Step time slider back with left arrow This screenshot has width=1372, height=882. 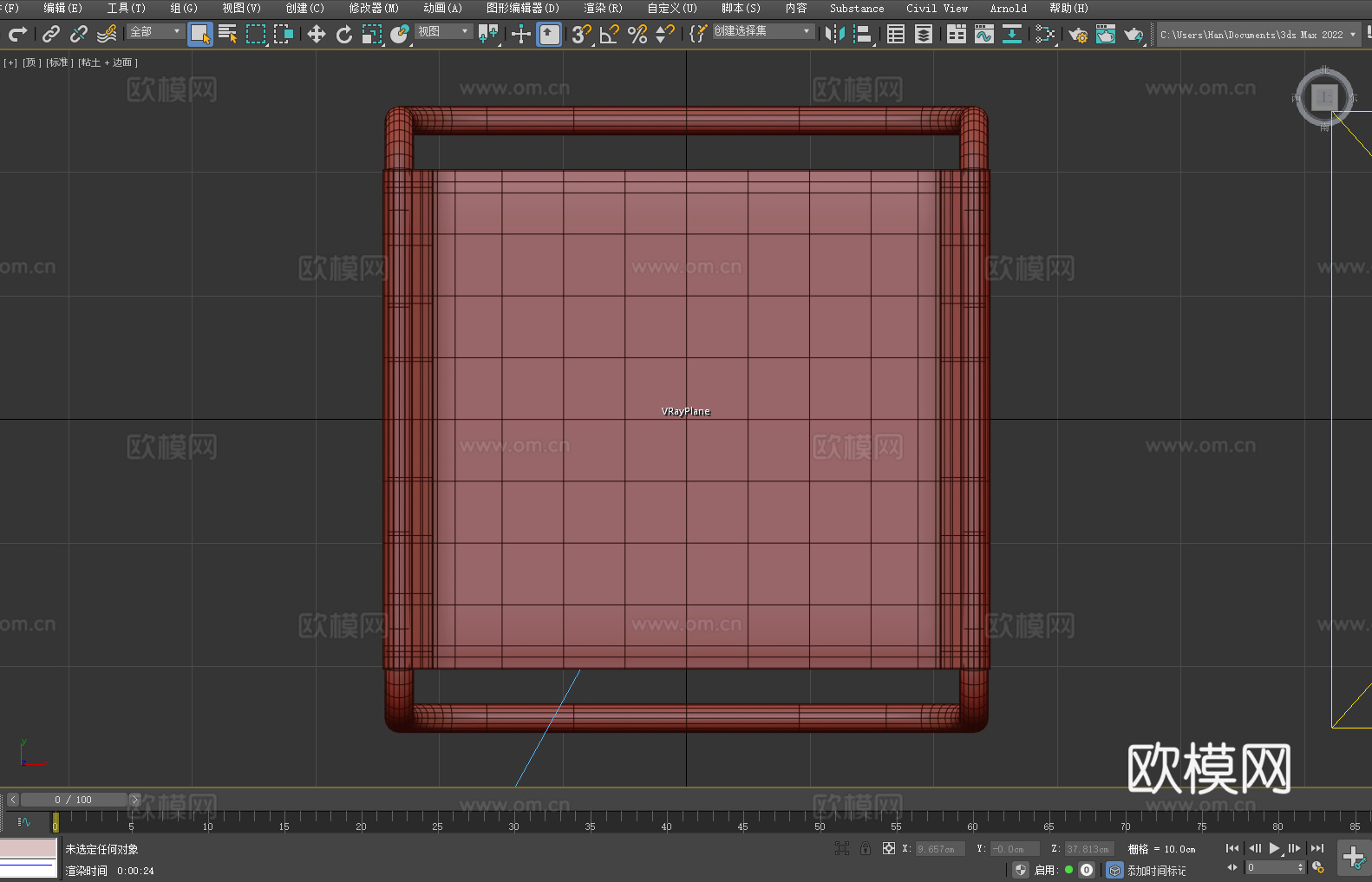tap(12, 800)
